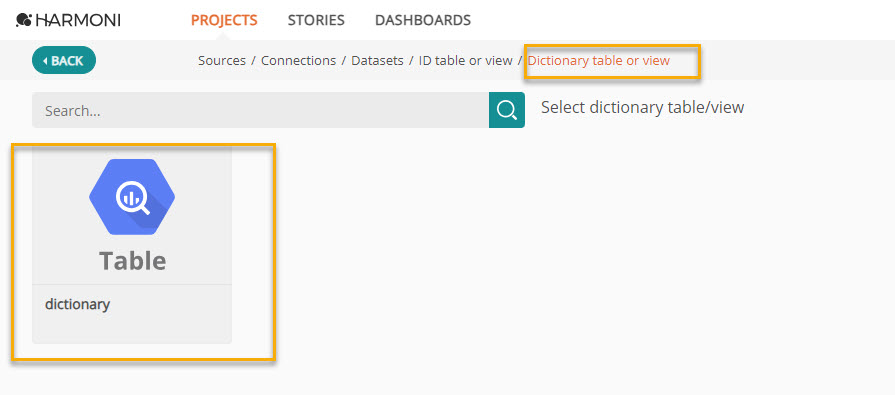Image resolution: width=895 pixels, height=395 pixels.
Task: Navigate to Sources breadcrumb
Action: click(x=221, y=61)
